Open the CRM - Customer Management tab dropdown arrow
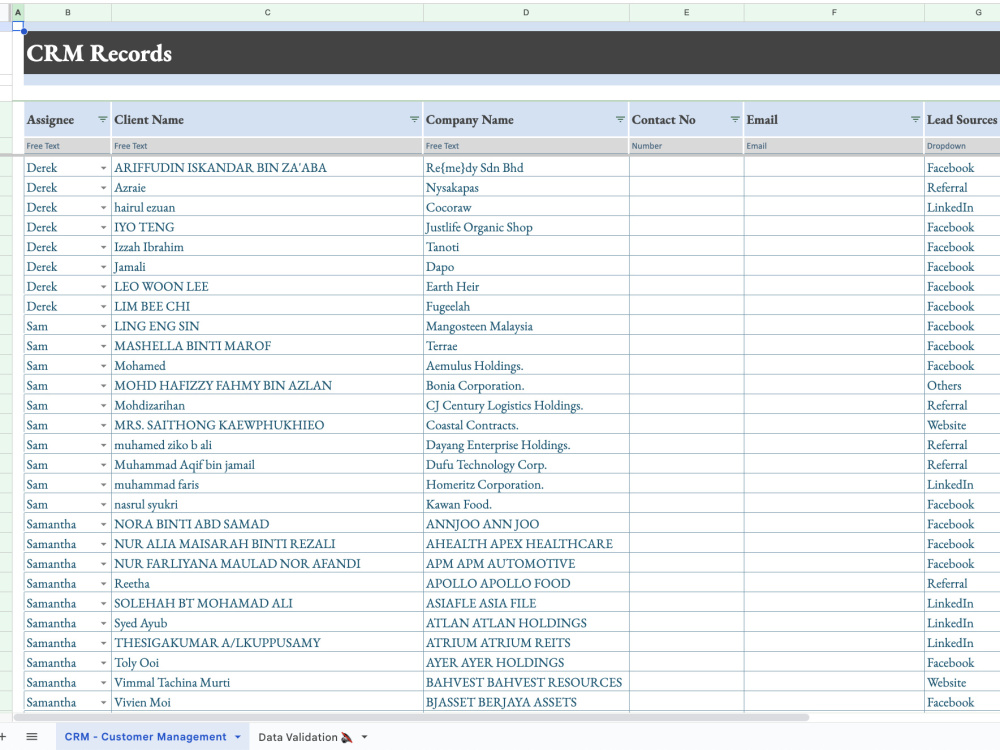1000x750 pixels. pyautogui.click(x=237, y=736)
